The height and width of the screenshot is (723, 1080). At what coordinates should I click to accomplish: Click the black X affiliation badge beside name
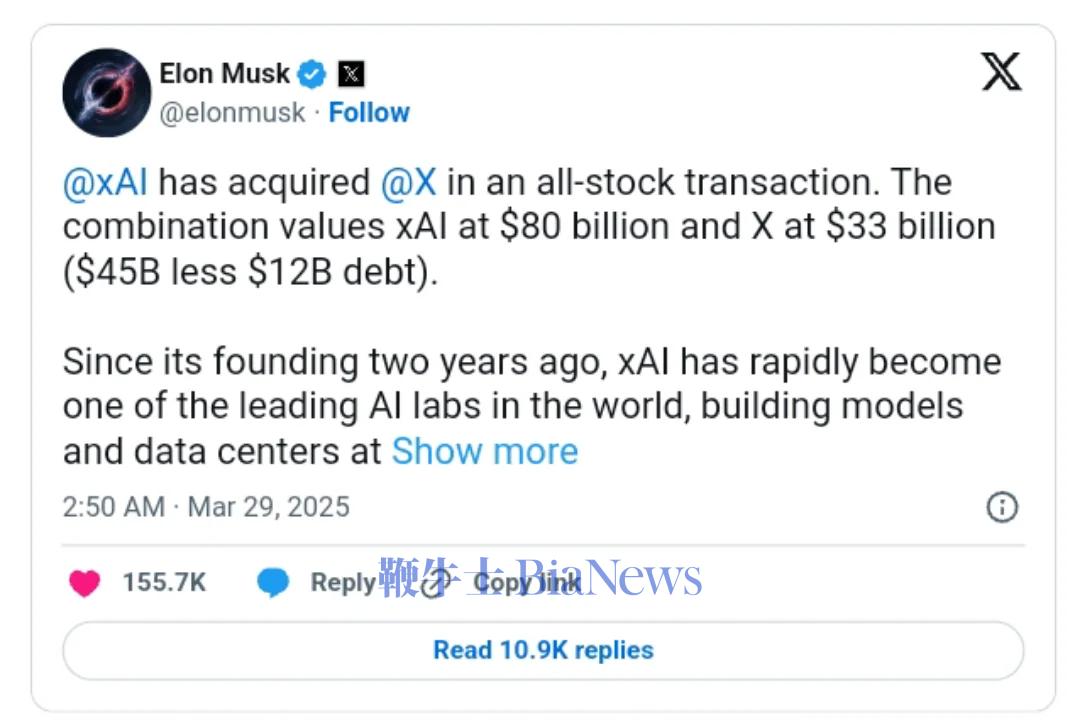pyautogui.click(x=351, y=74)
